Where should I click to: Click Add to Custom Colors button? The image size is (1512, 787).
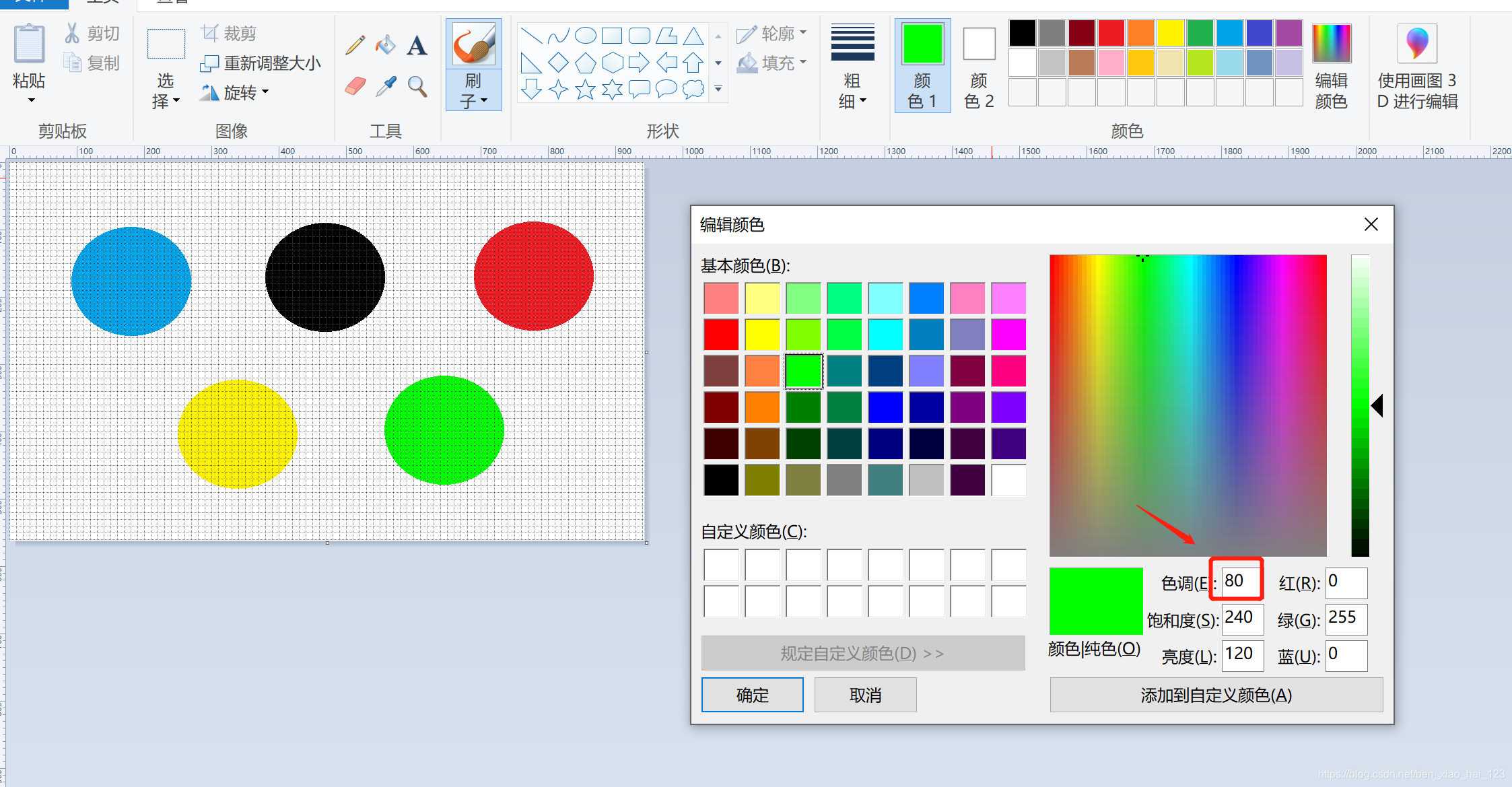pyautogui.click(x=1216, y=695)
